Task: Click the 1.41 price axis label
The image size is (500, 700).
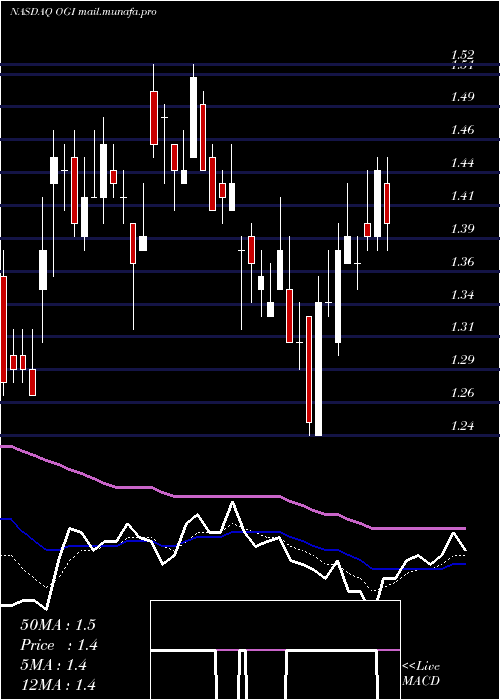Action: [462, 196]
